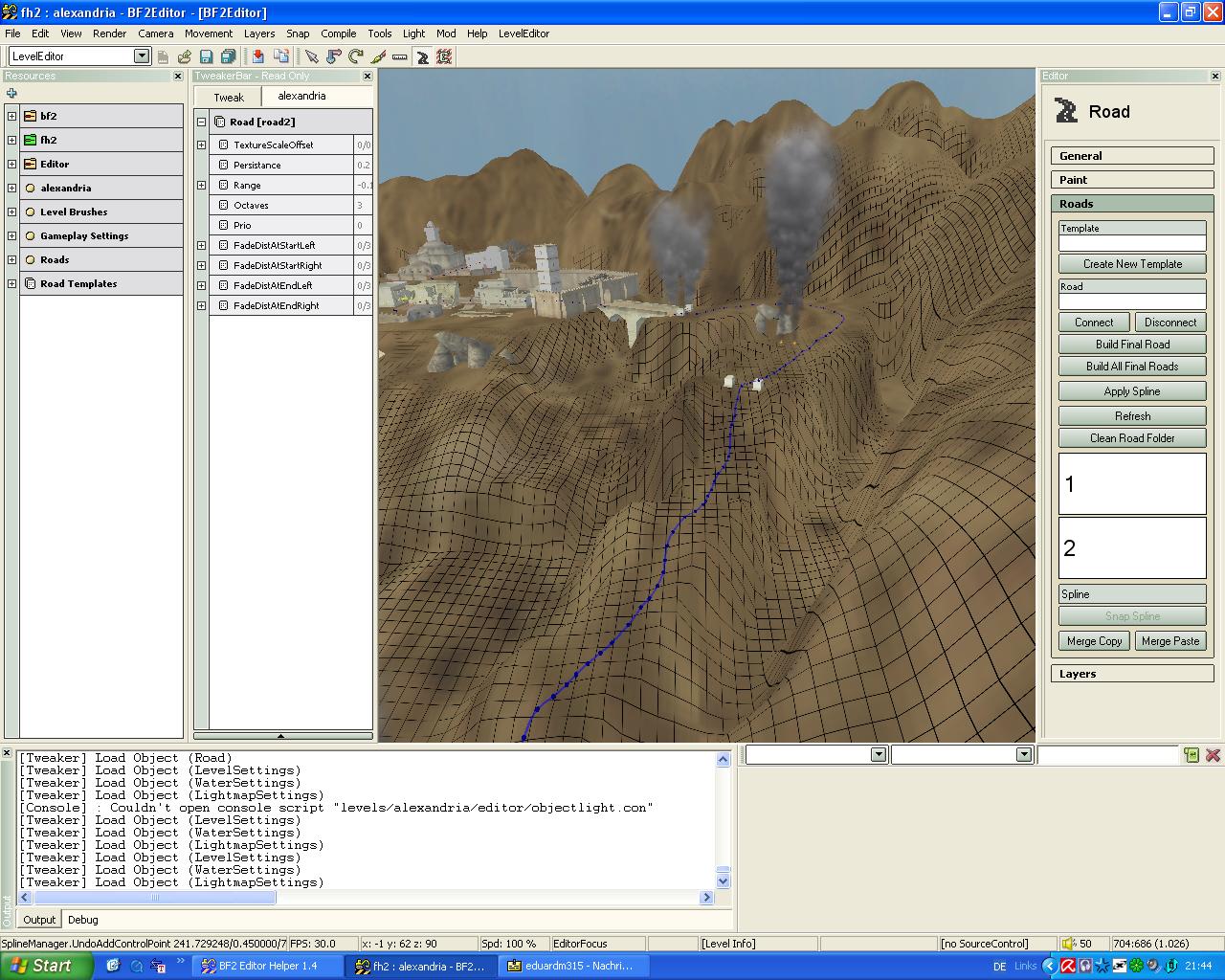1225x980 pixels.
Task: Close the Editor panel
Action: point(1215,76)
